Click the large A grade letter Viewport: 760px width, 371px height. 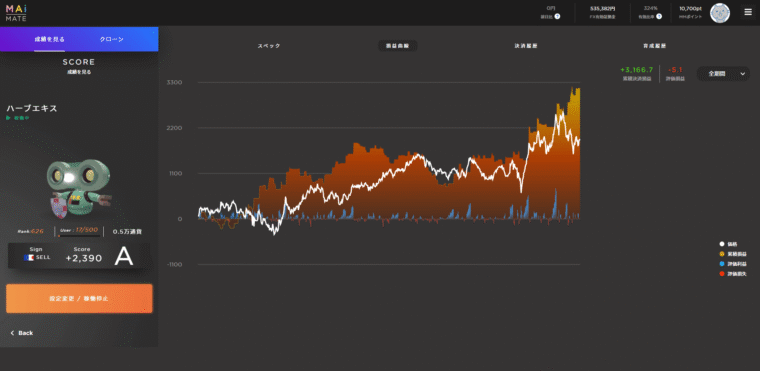click(x=124, y=257)
